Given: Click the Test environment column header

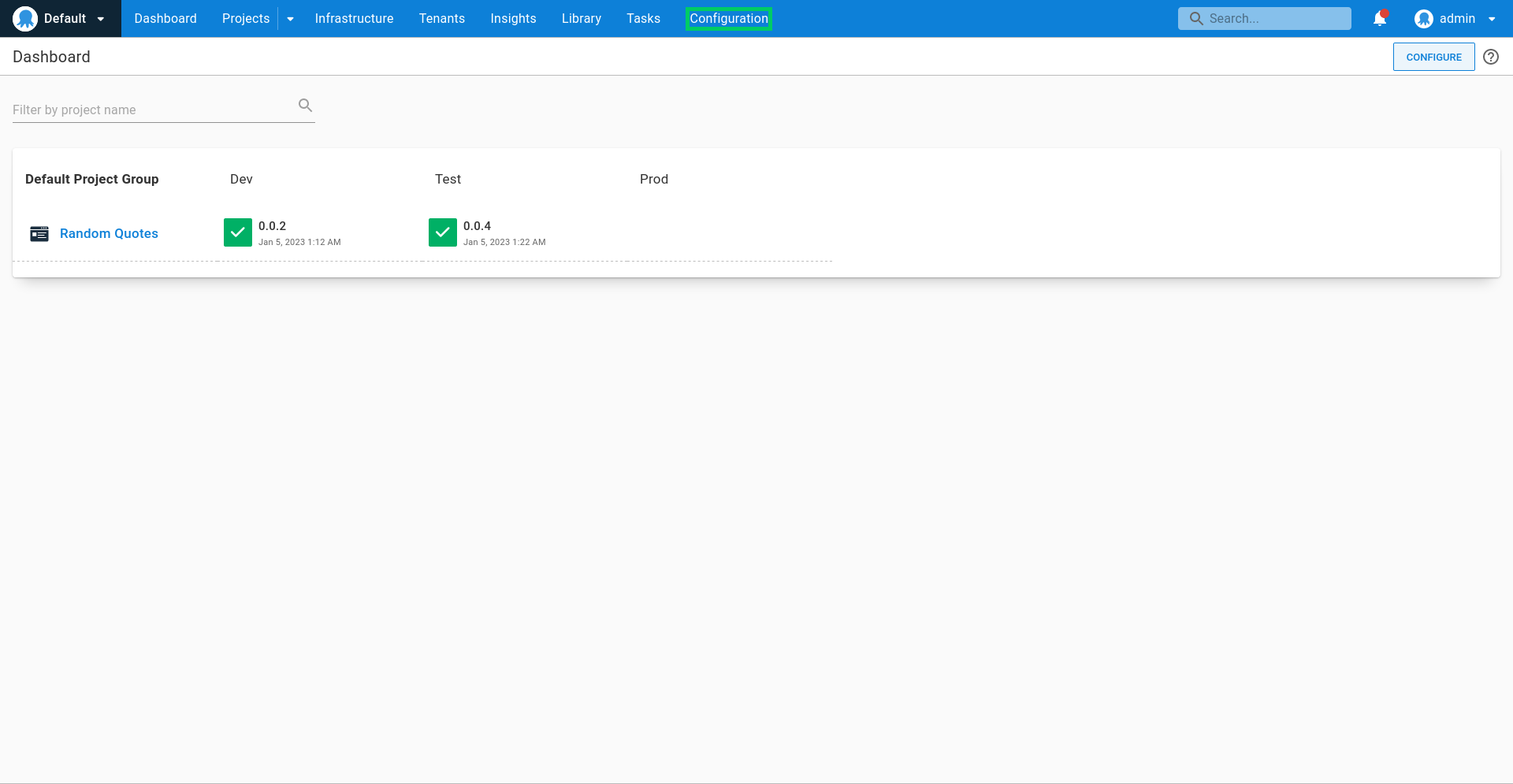Looking at the screenshot, I should tap(448, 179).
